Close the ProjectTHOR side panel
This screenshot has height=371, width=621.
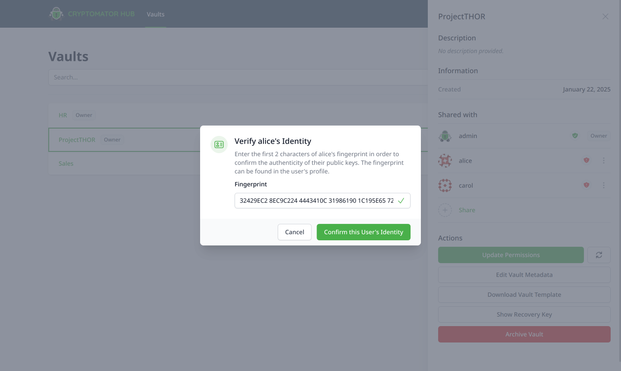click(605, 16)
